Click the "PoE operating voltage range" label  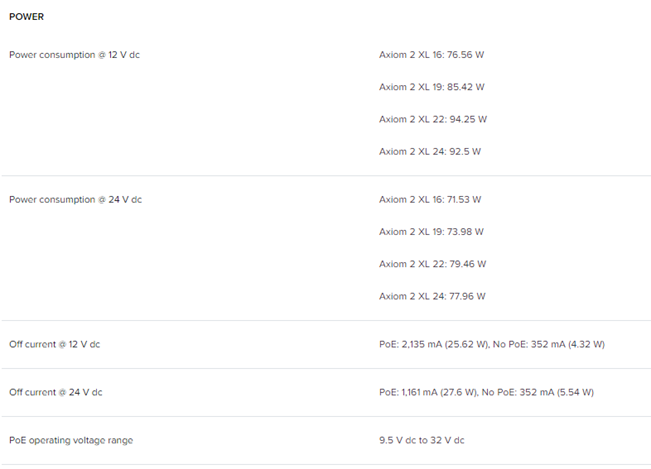click(71, 440)
